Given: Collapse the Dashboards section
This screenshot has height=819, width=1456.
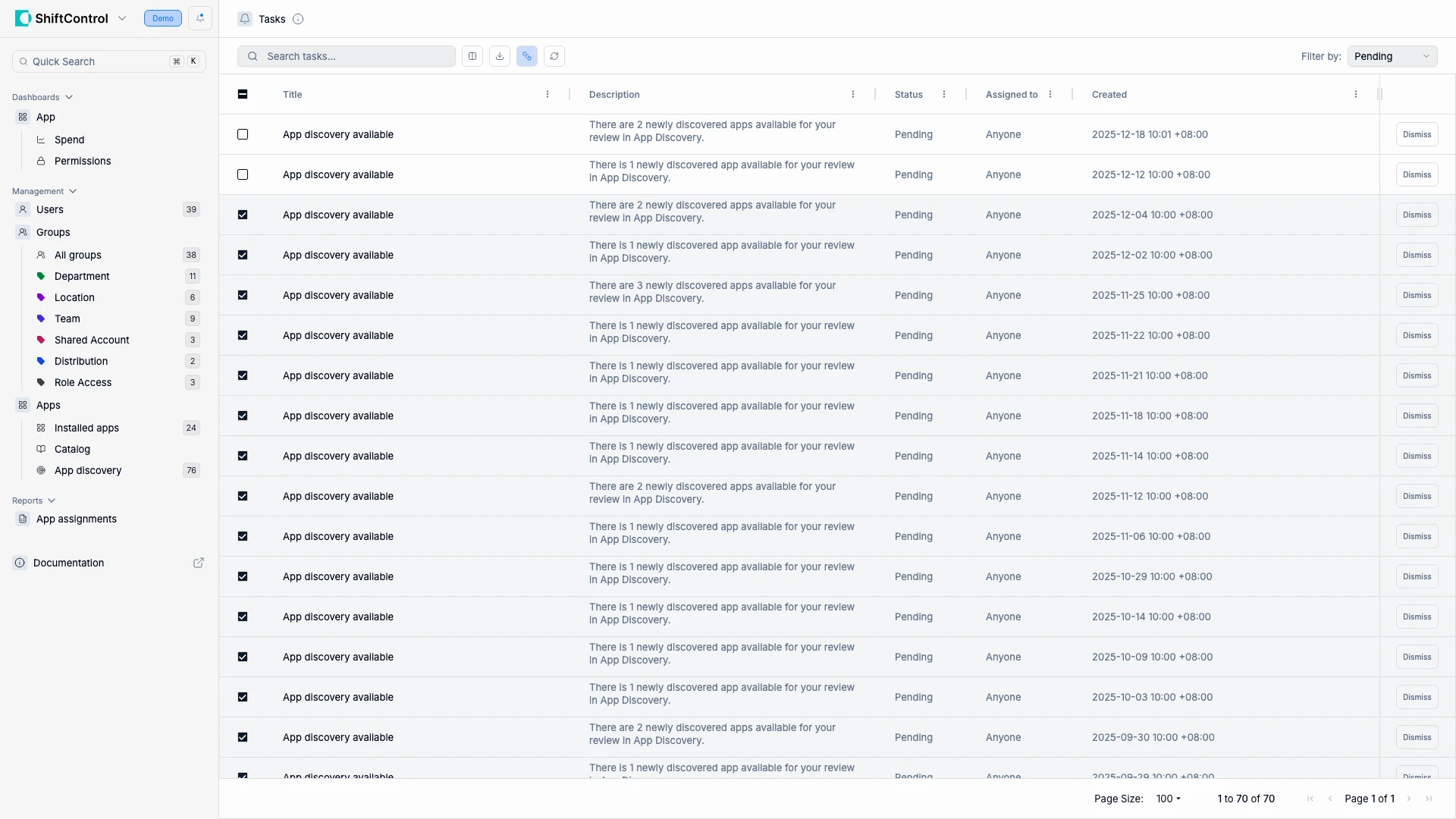Looking at the screenshot, I should tap(42, 97).
